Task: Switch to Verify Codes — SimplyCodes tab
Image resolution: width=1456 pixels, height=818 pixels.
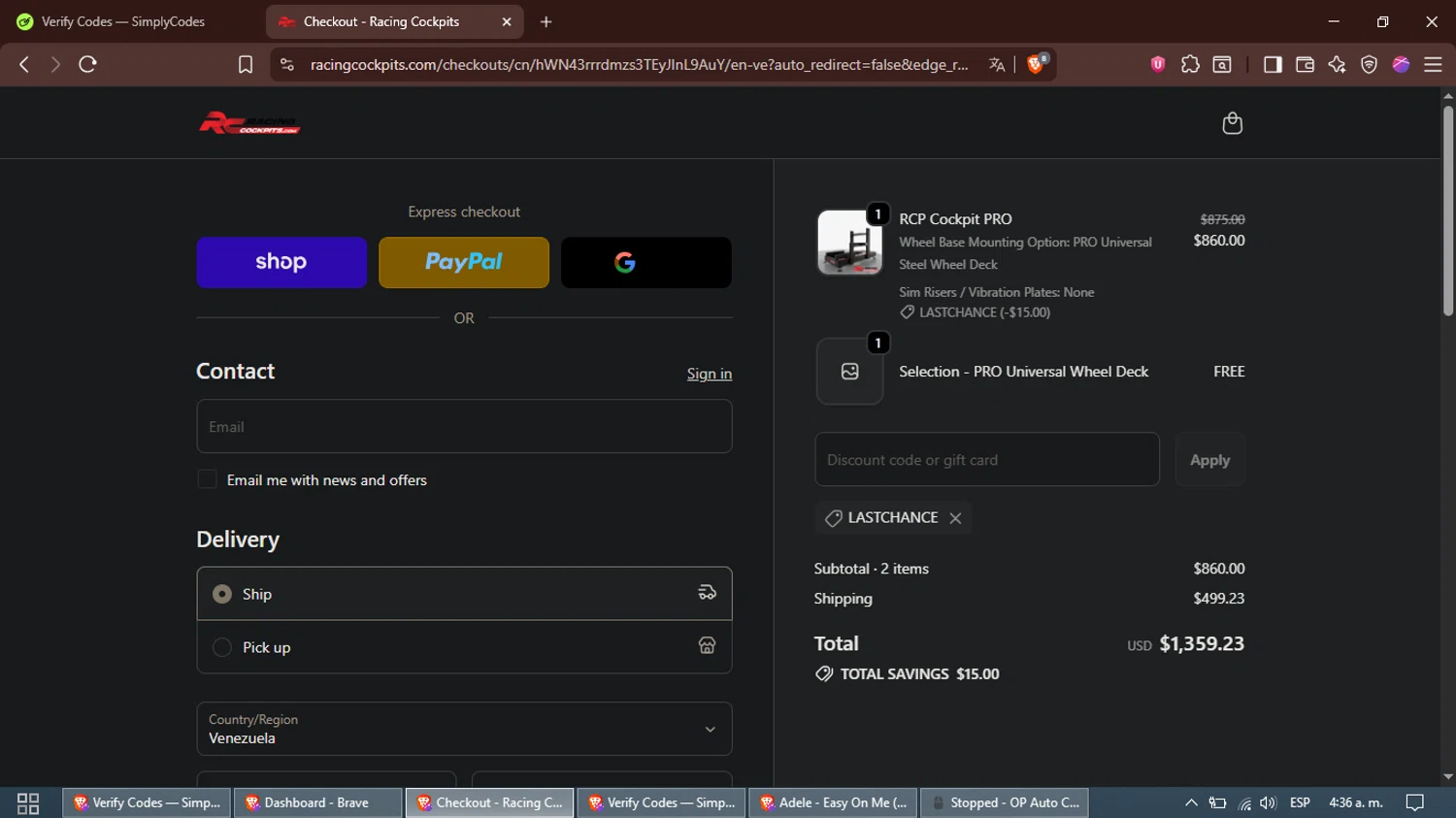Action: pyautogui.click(x=123, y=21)
